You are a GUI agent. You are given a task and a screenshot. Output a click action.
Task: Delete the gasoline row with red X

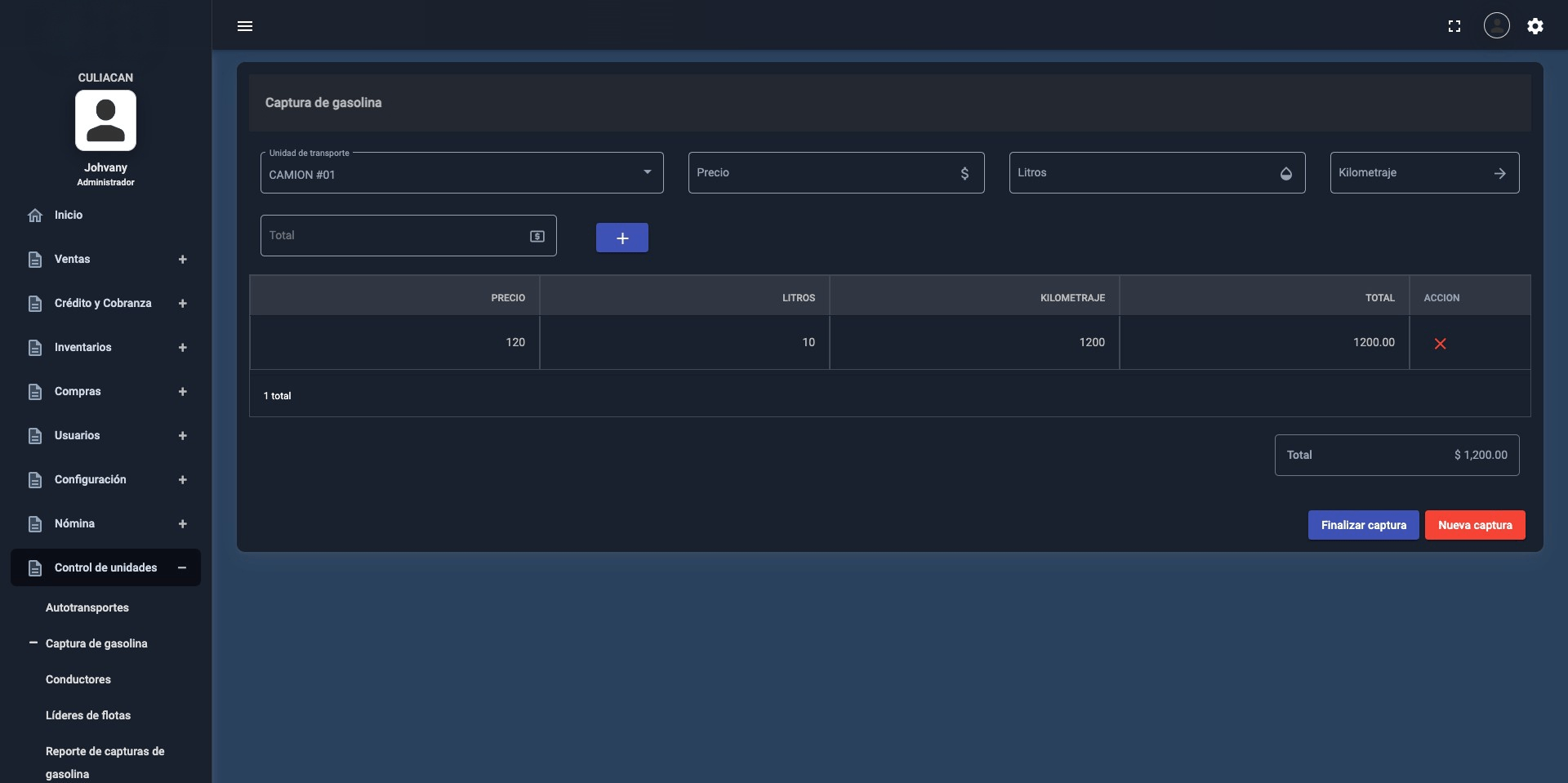(1441, 344)
